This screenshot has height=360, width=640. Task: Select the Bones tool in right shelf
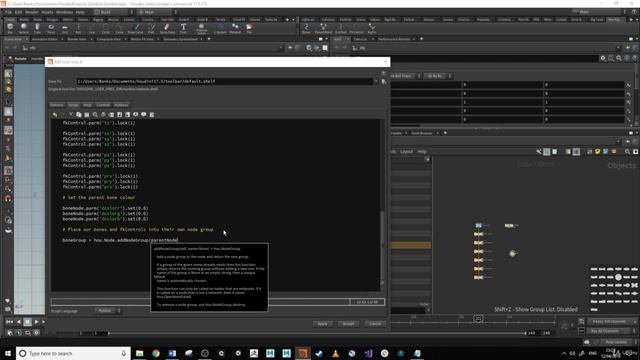point(306,28)
